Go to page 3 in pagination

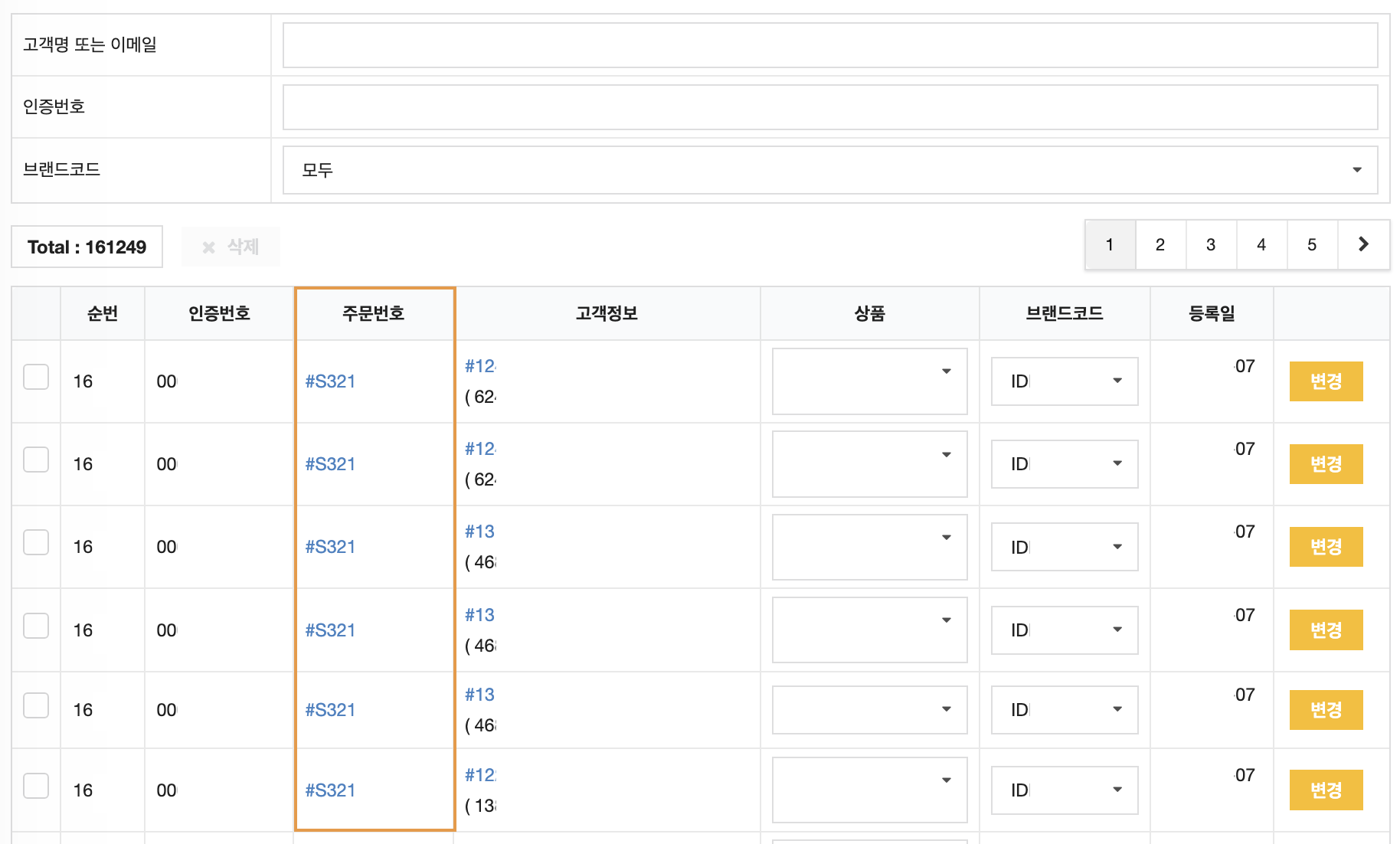tap(1211, 244)
